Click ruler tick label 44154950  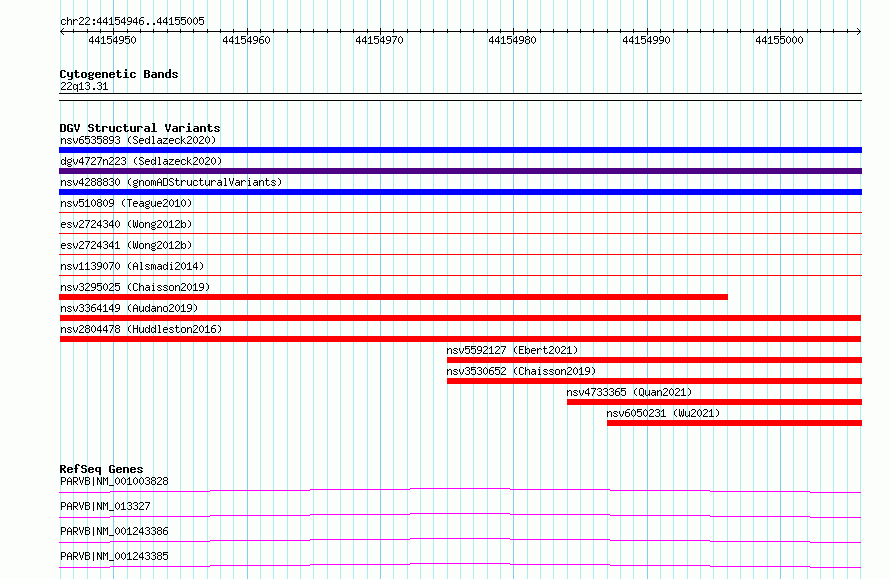tap(112, 40)
